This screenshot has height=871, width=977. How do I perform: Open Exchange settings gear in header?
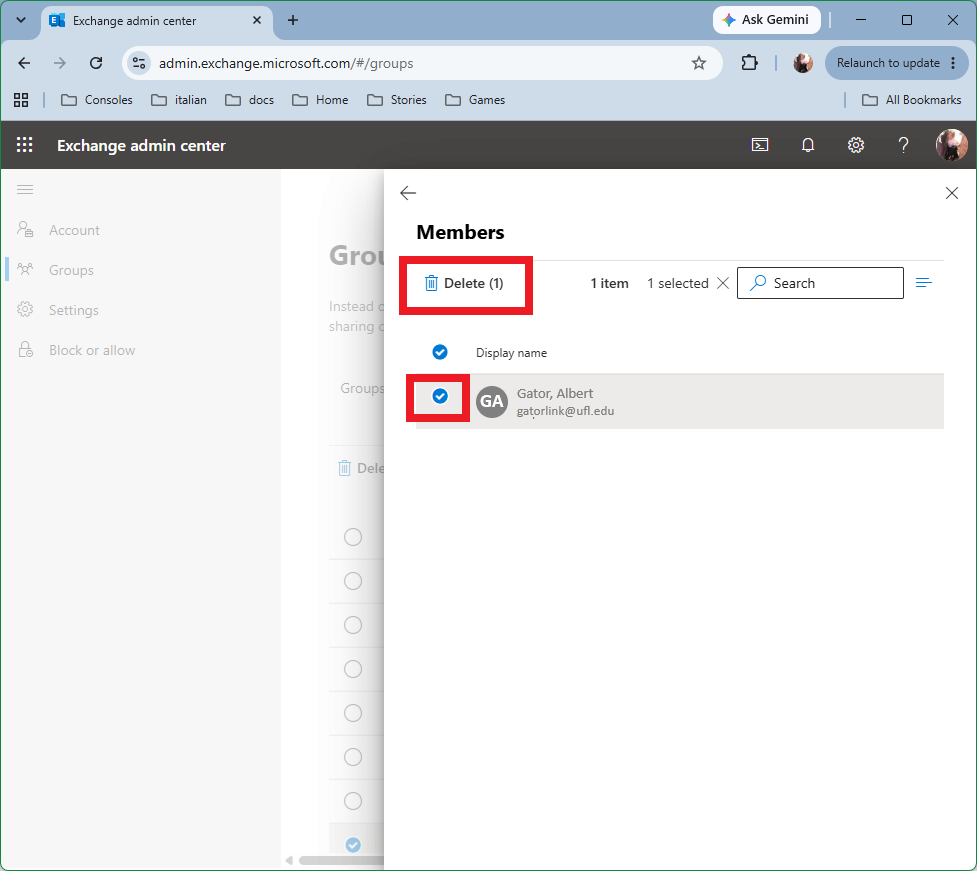click(x=855, y=145)
